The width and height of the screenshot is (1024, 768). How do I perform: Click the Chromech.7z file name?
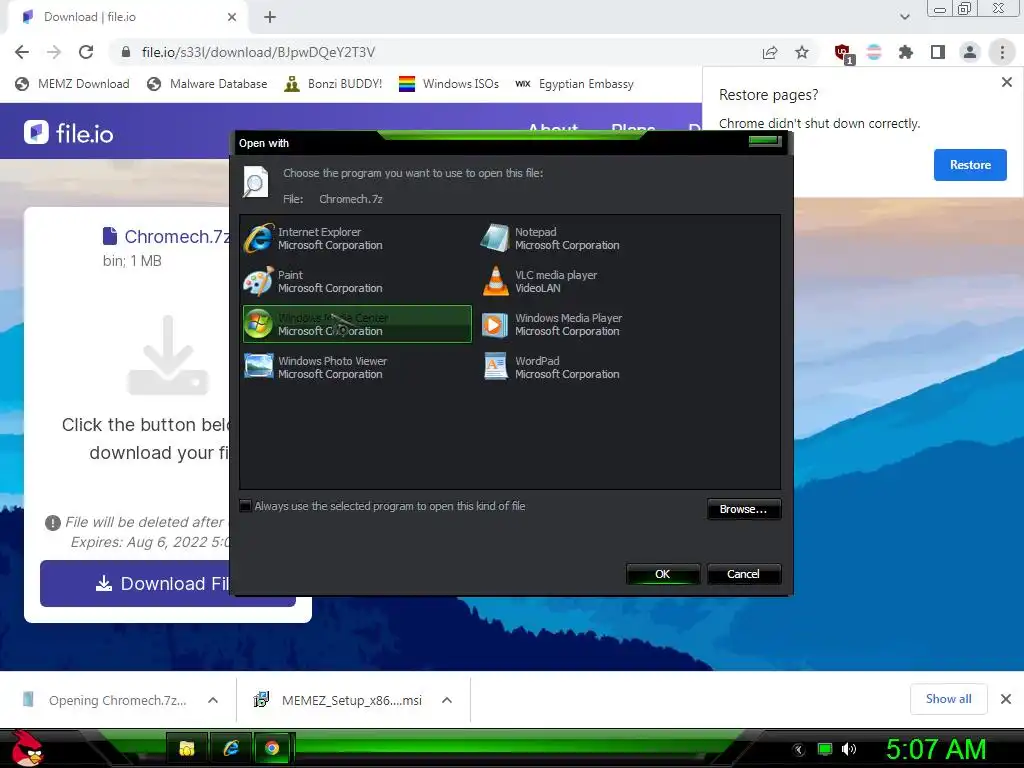coord(177,236)
